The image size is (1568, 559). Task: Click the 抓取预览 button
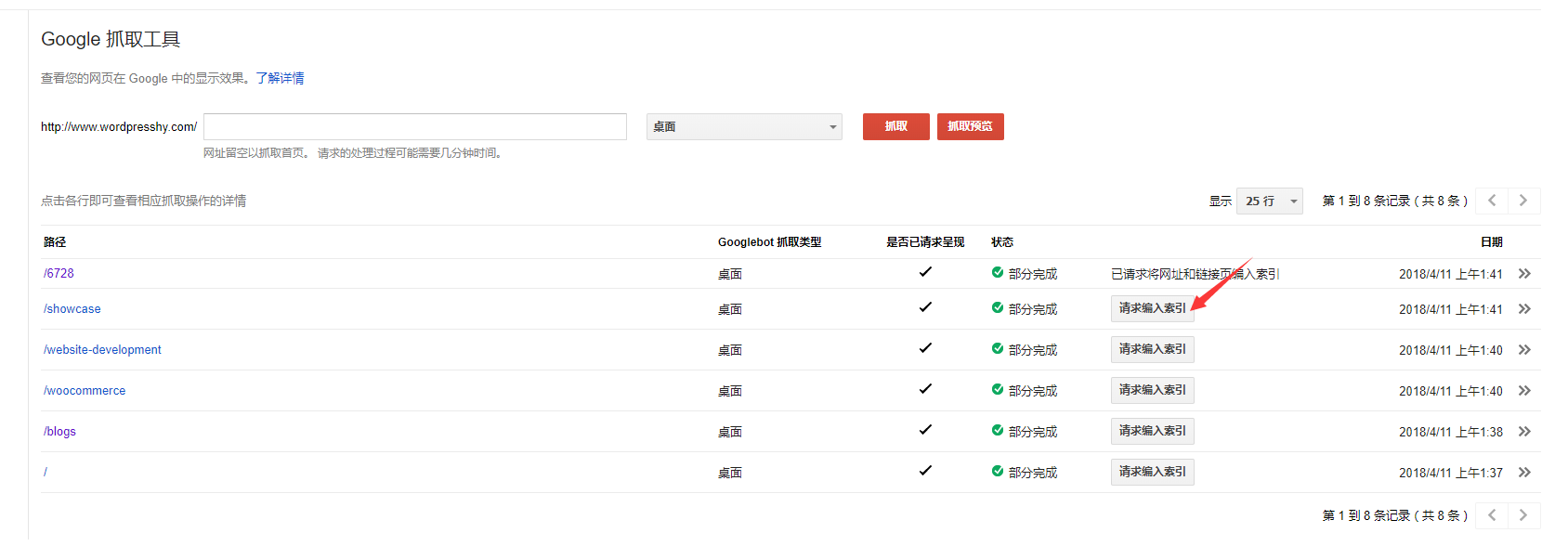970,127
